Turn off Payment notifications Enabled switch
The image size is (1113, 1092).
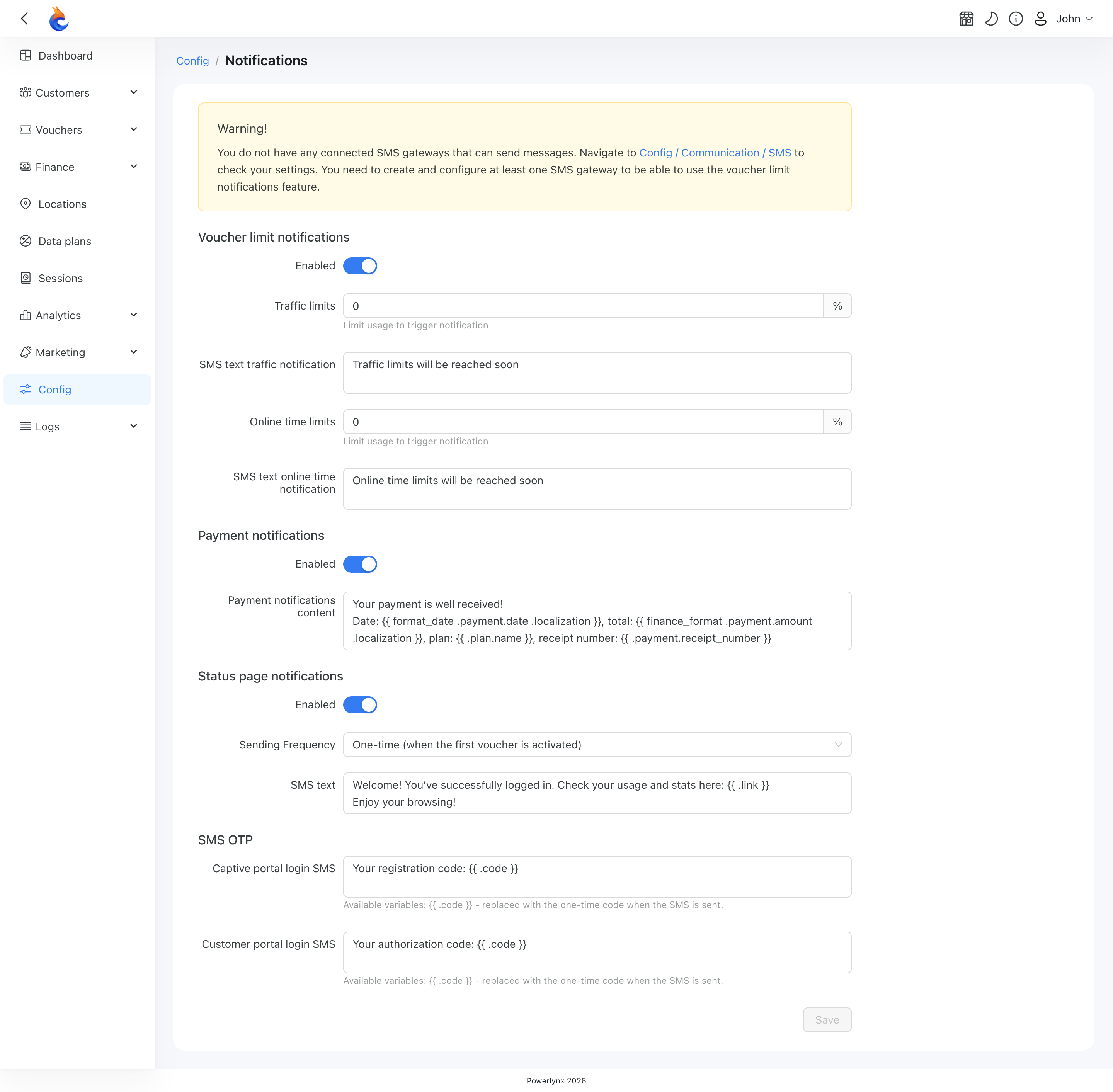360,564
